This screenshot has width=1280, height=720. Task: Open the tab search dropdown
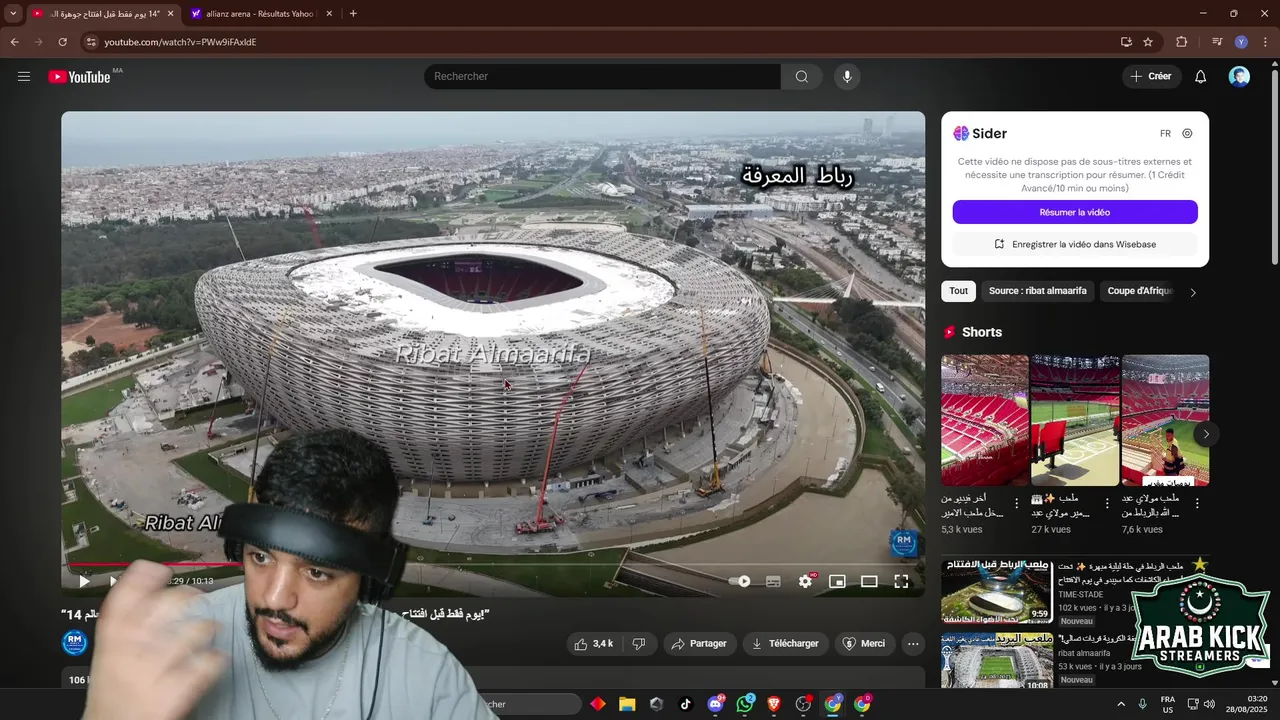13,14
